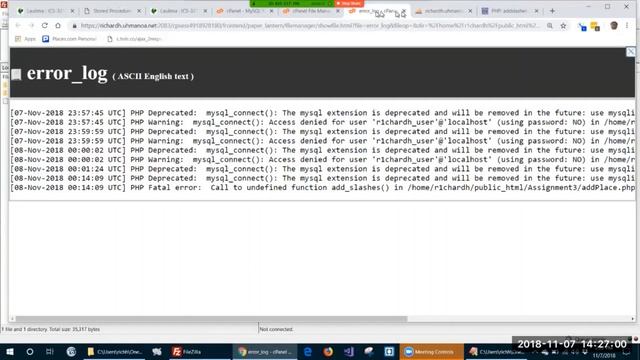The height and width of the screenshot is (360, 640).
Task: Switch to the richardh.uhmanoa tab
Action: point(443,11)
